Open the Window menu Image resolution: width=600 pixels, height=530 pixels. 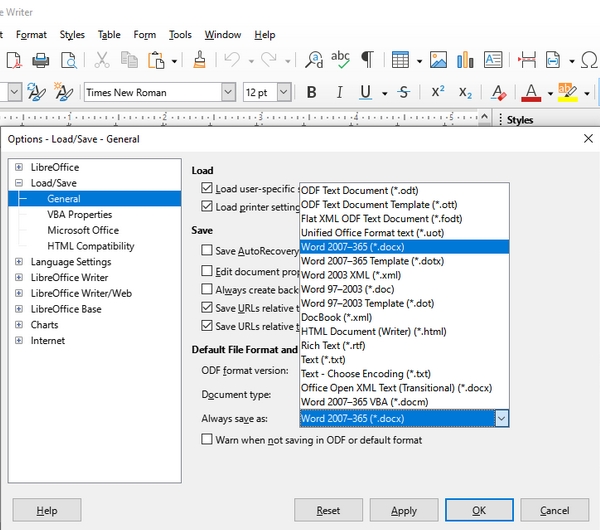coord(223,35)
